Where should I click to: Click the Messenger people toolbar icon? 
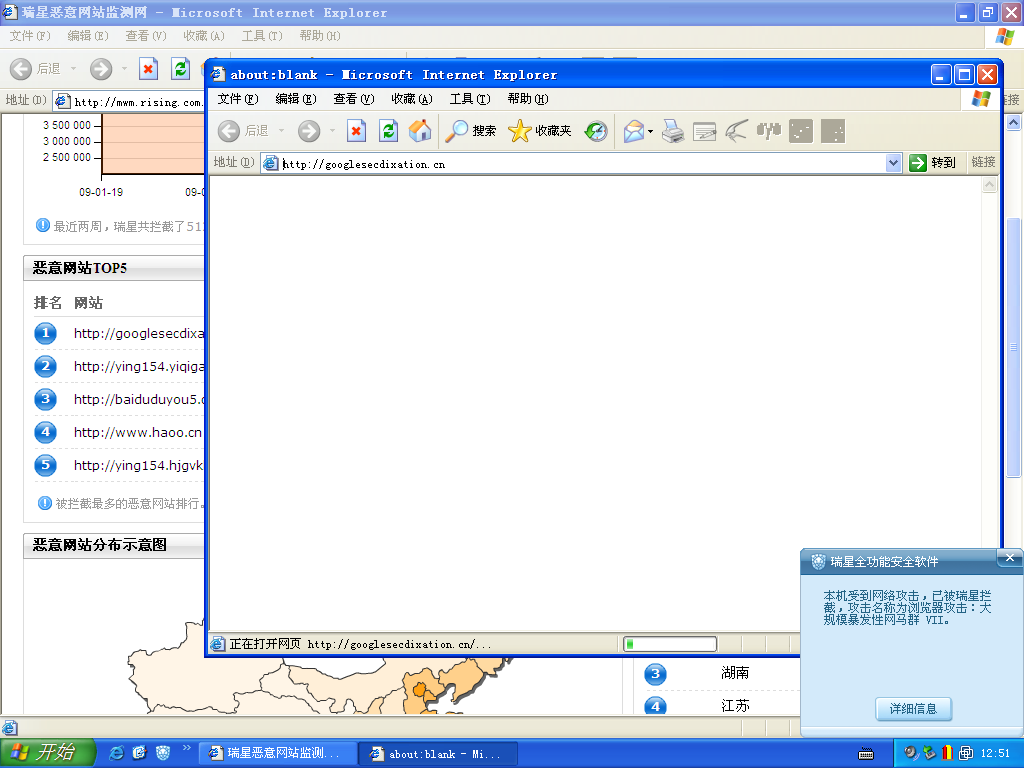769,131
